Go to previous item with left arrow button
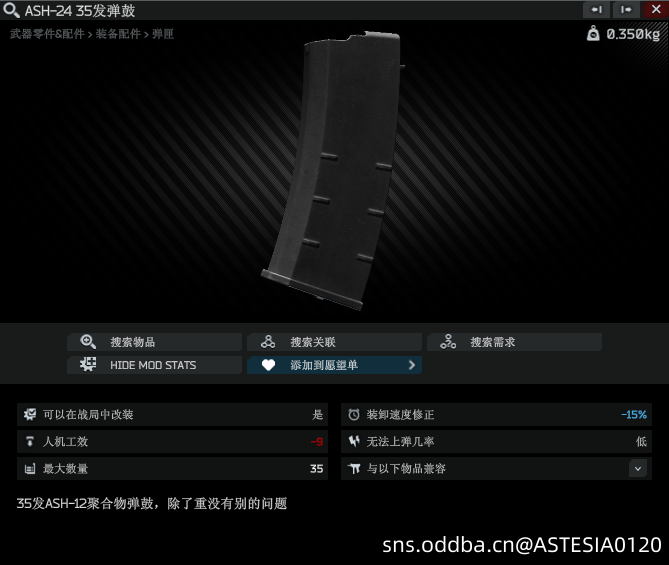669x565 pixels. [596, 9]
